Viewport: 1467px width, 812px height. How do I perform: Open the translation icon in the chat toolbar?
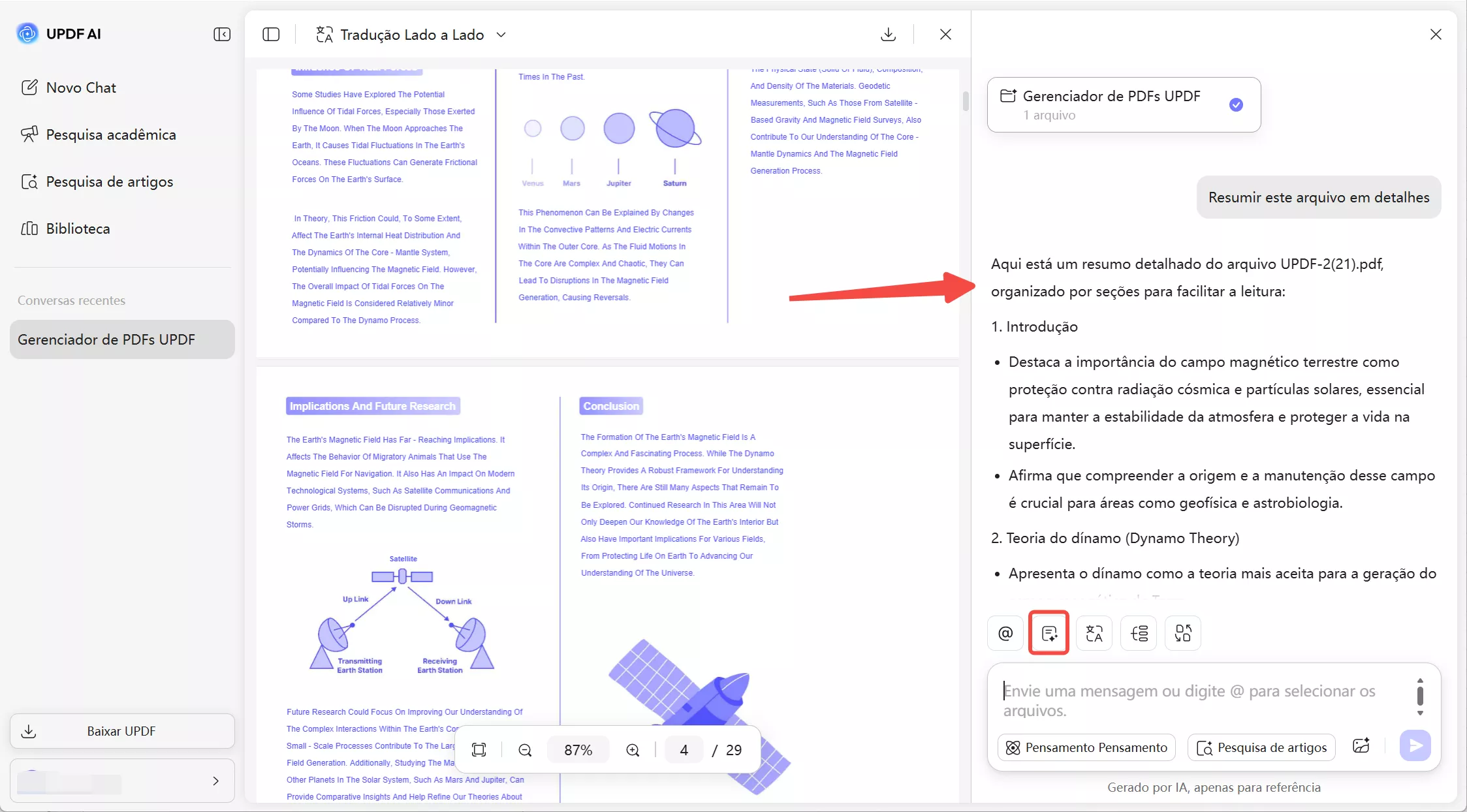point(1093,632)
